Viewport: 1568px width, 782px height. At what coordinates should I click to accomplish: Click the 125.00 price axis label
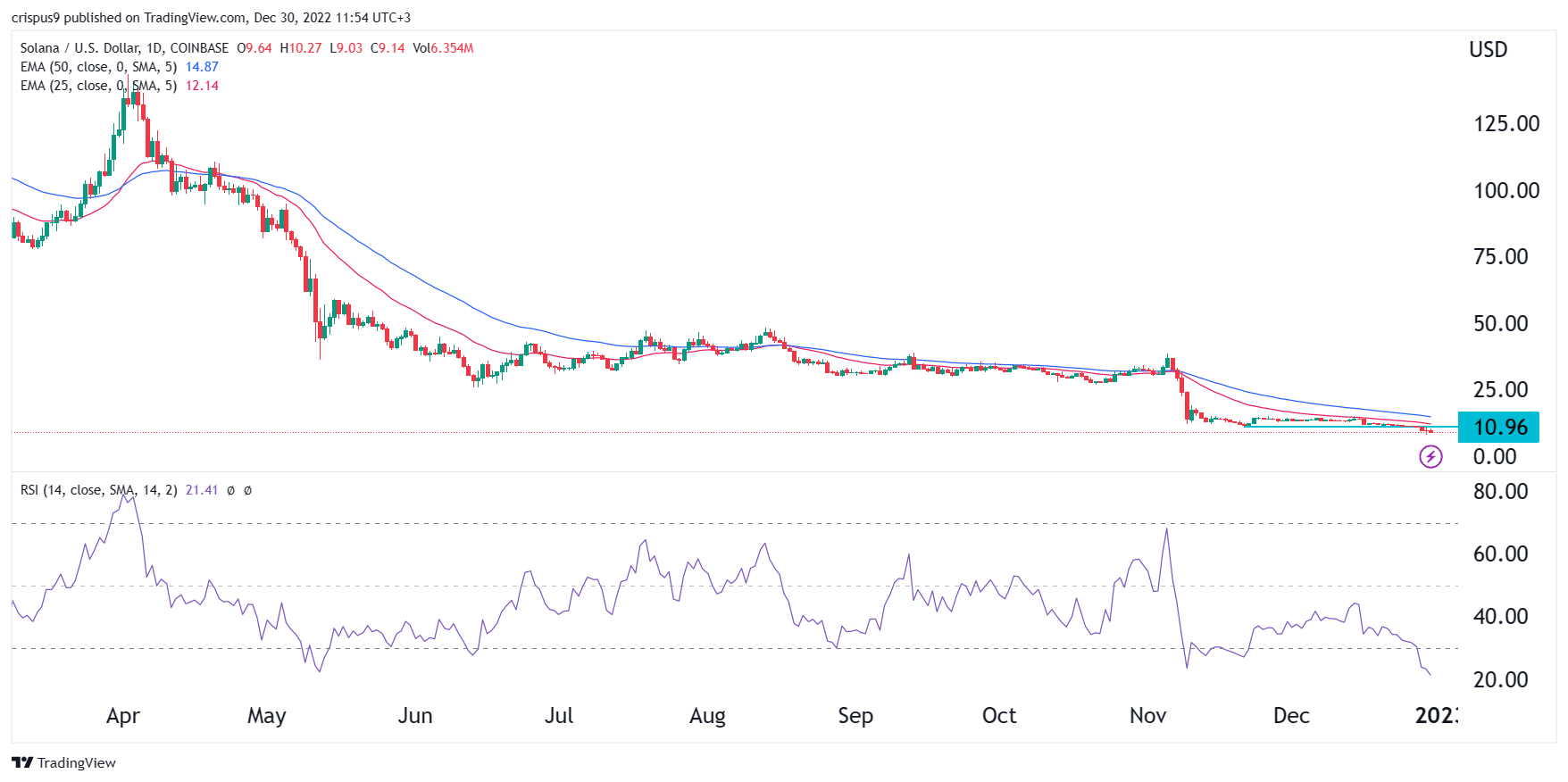pos(1506,124)
